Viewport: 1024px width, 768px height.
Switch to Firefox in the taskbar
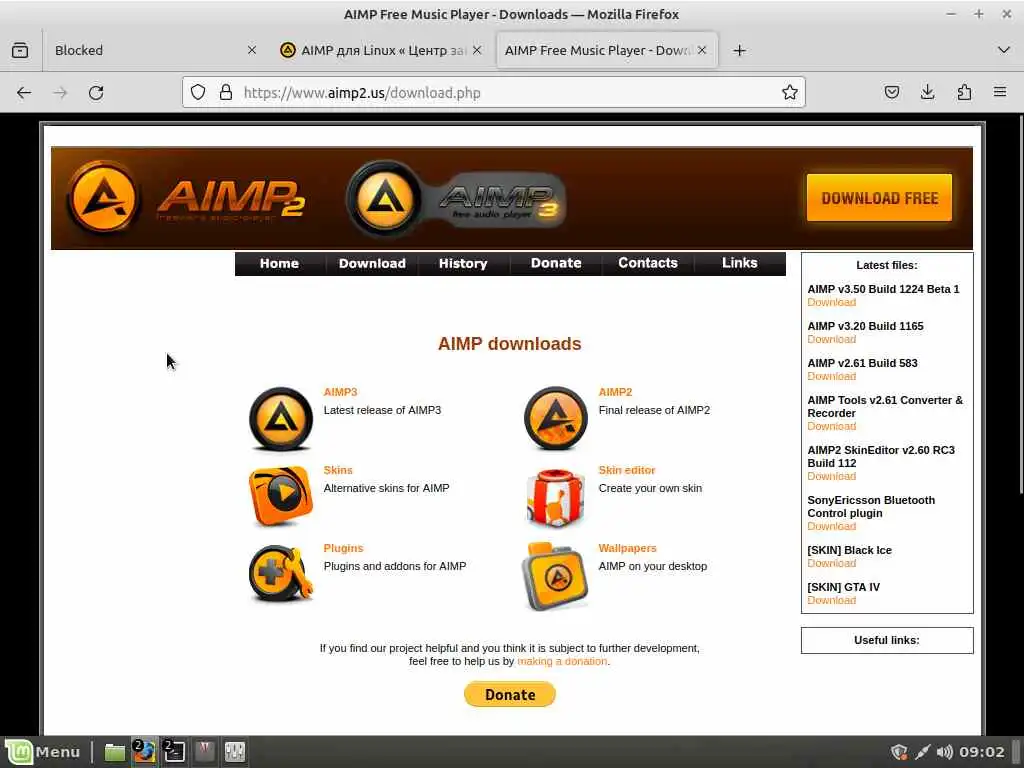[x=144, y=752]
